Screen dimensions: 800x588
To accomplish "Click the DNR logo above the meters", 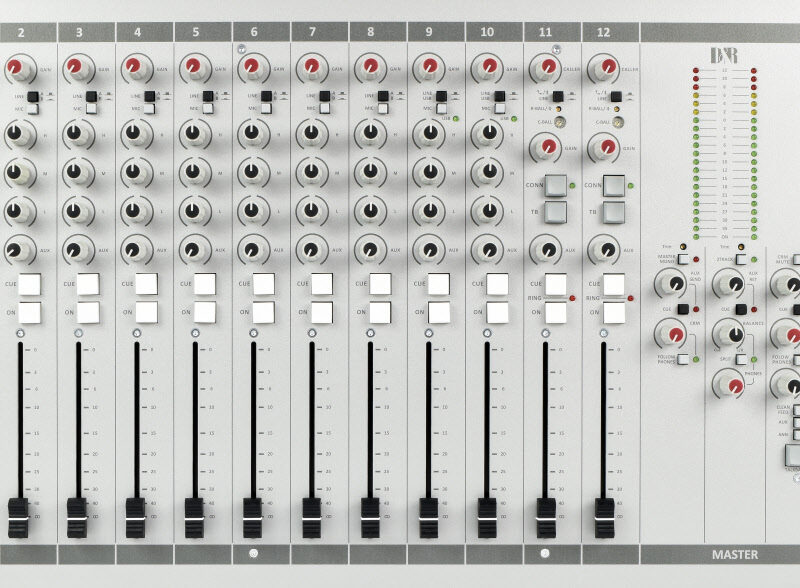I will [x=722, y=54].
